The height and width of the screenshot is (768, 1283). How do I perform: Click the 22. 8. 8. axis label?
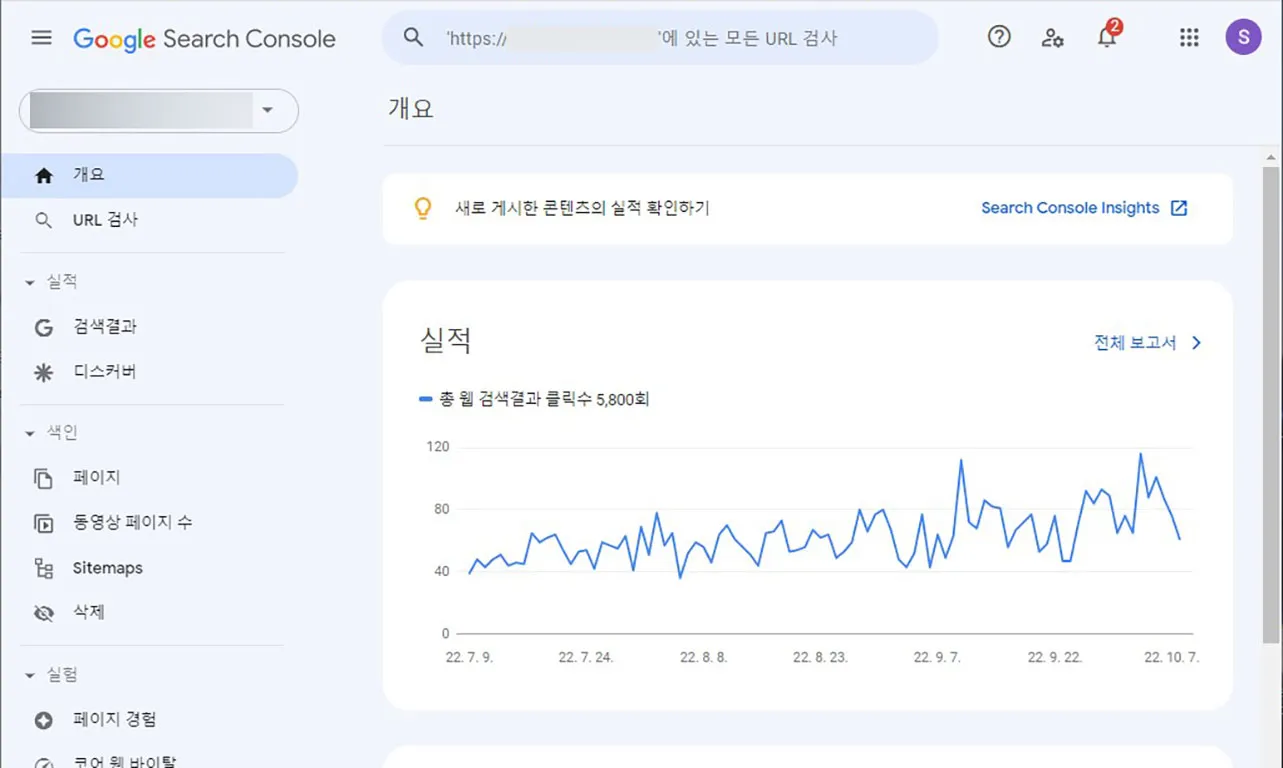click(704, 658)
